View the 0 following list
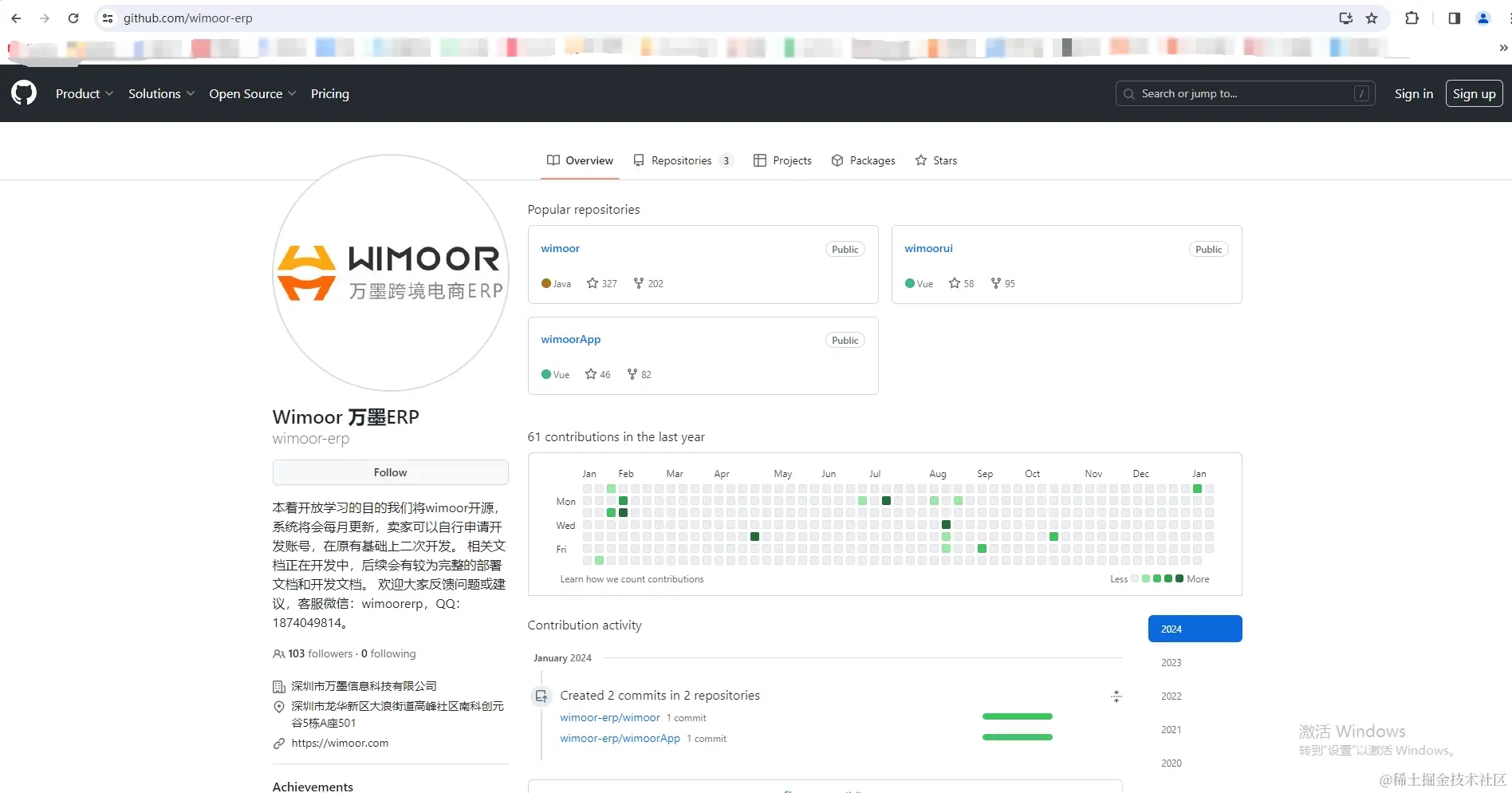 point(388,654)
